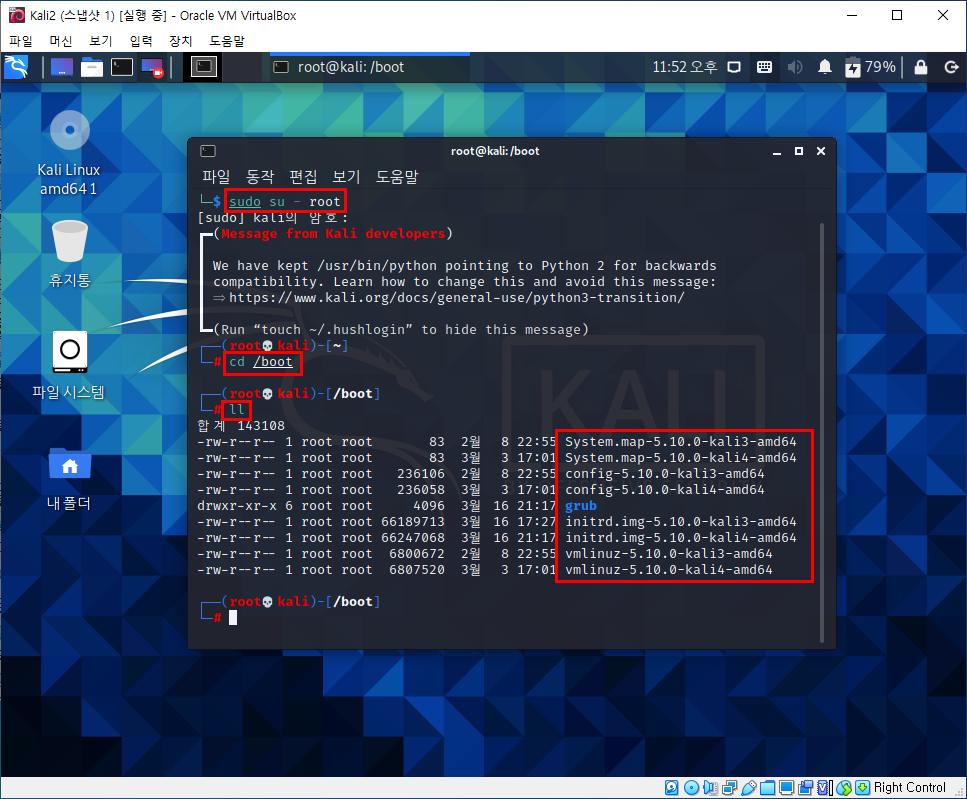This screenshot has height=799, width=967.
Task: Click the VirtualBox audio status icon
Action: (x=710, y=787)
